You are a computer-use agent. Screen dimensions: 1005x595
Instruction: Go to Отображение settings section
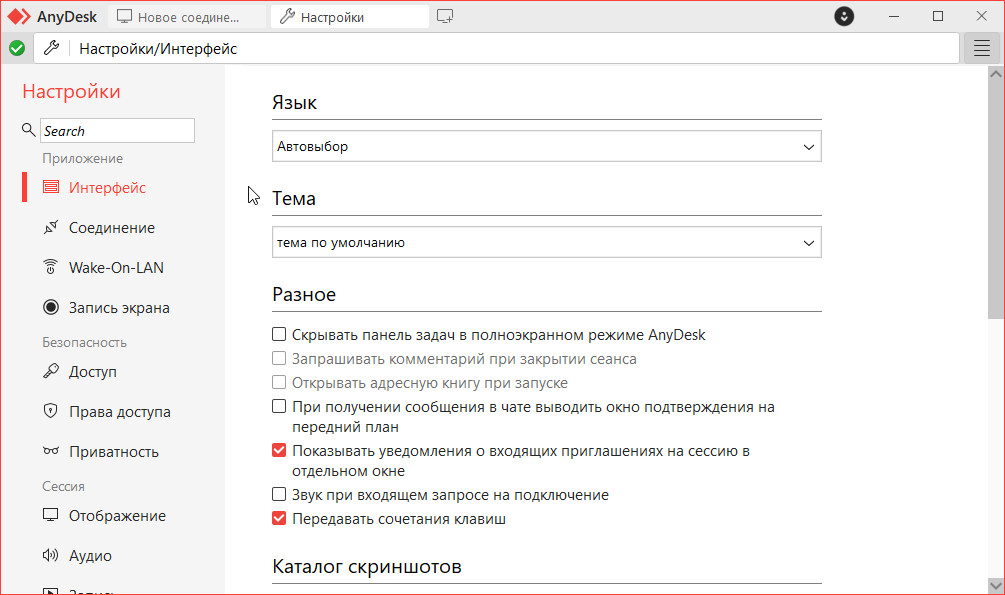[x=117, y=516]
